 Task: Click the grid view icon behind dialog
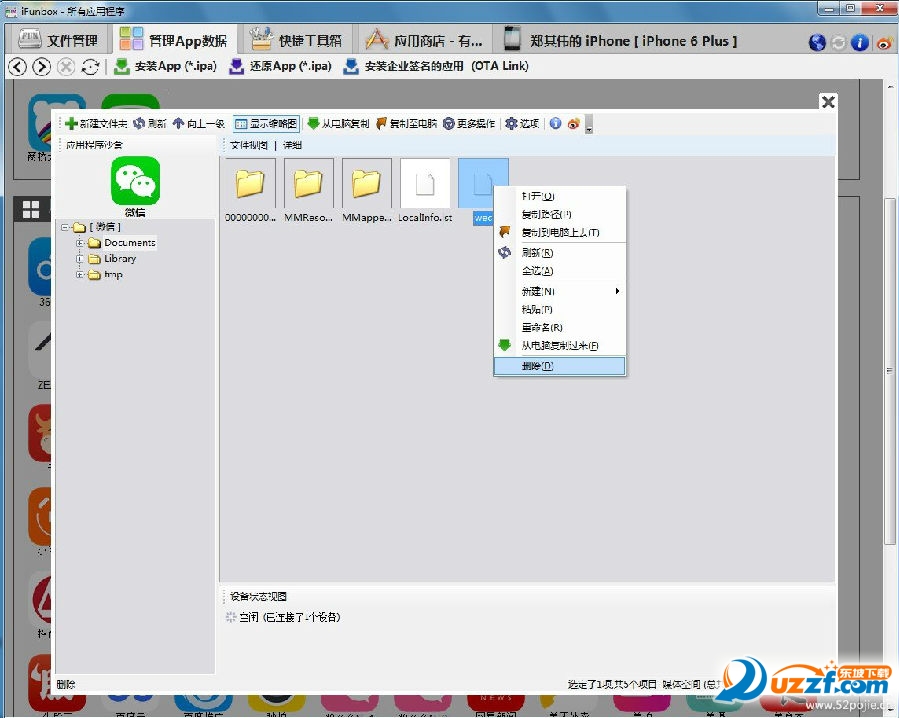(31, 210)
